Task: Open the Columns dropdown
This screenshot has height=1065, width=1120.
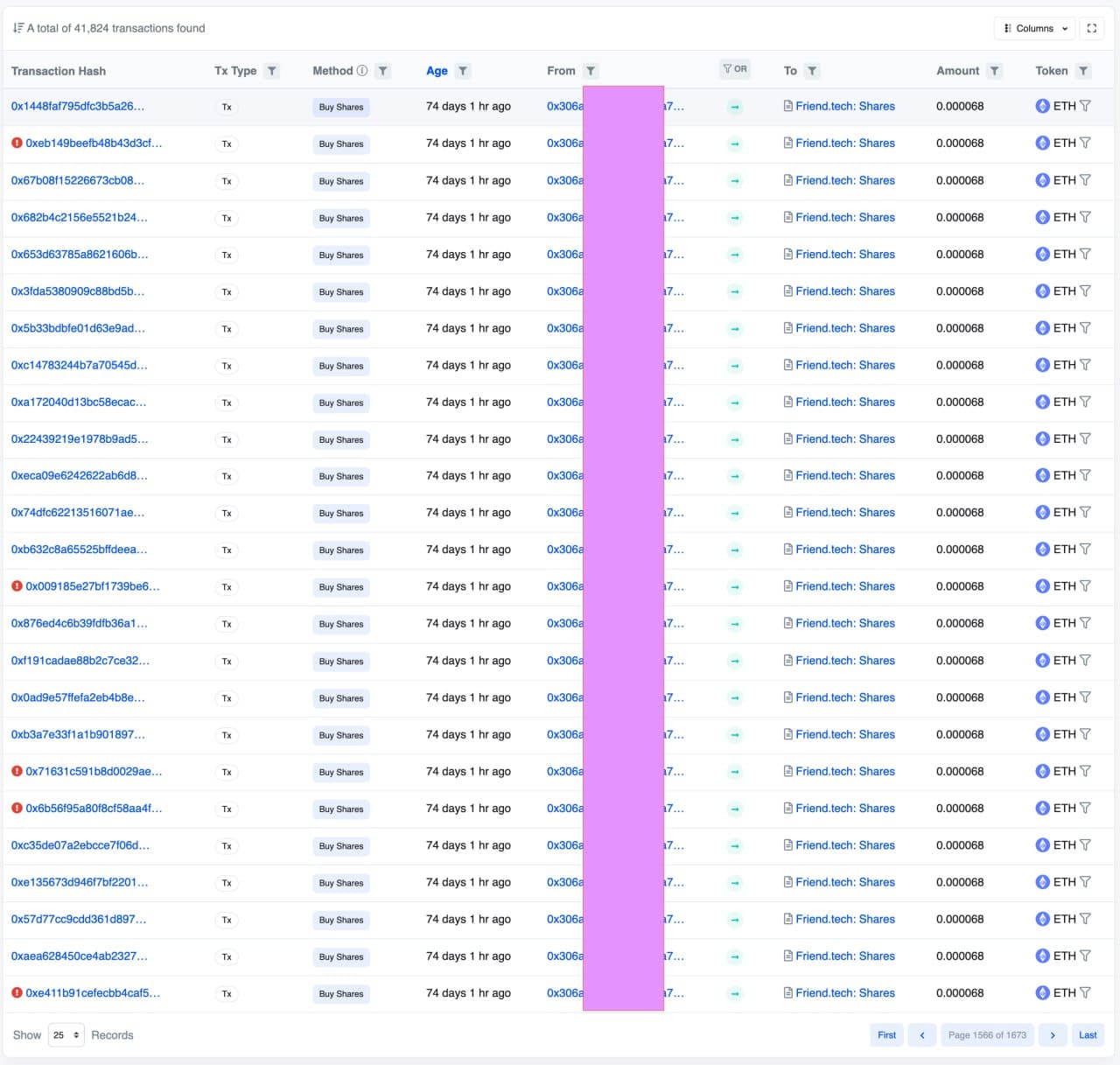Action: pyautogui.click(x=1035, y=28)
